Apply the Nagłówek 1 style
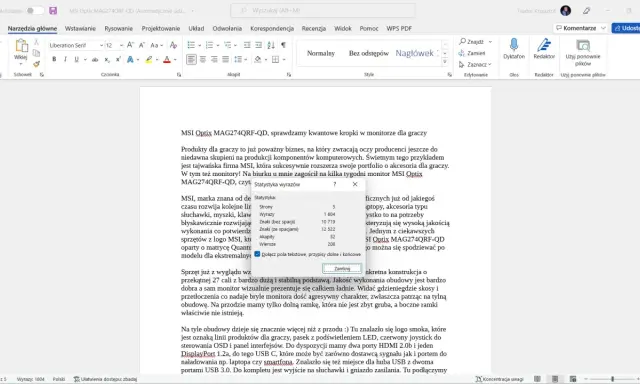The image size is (640, 384). [416, 53]
